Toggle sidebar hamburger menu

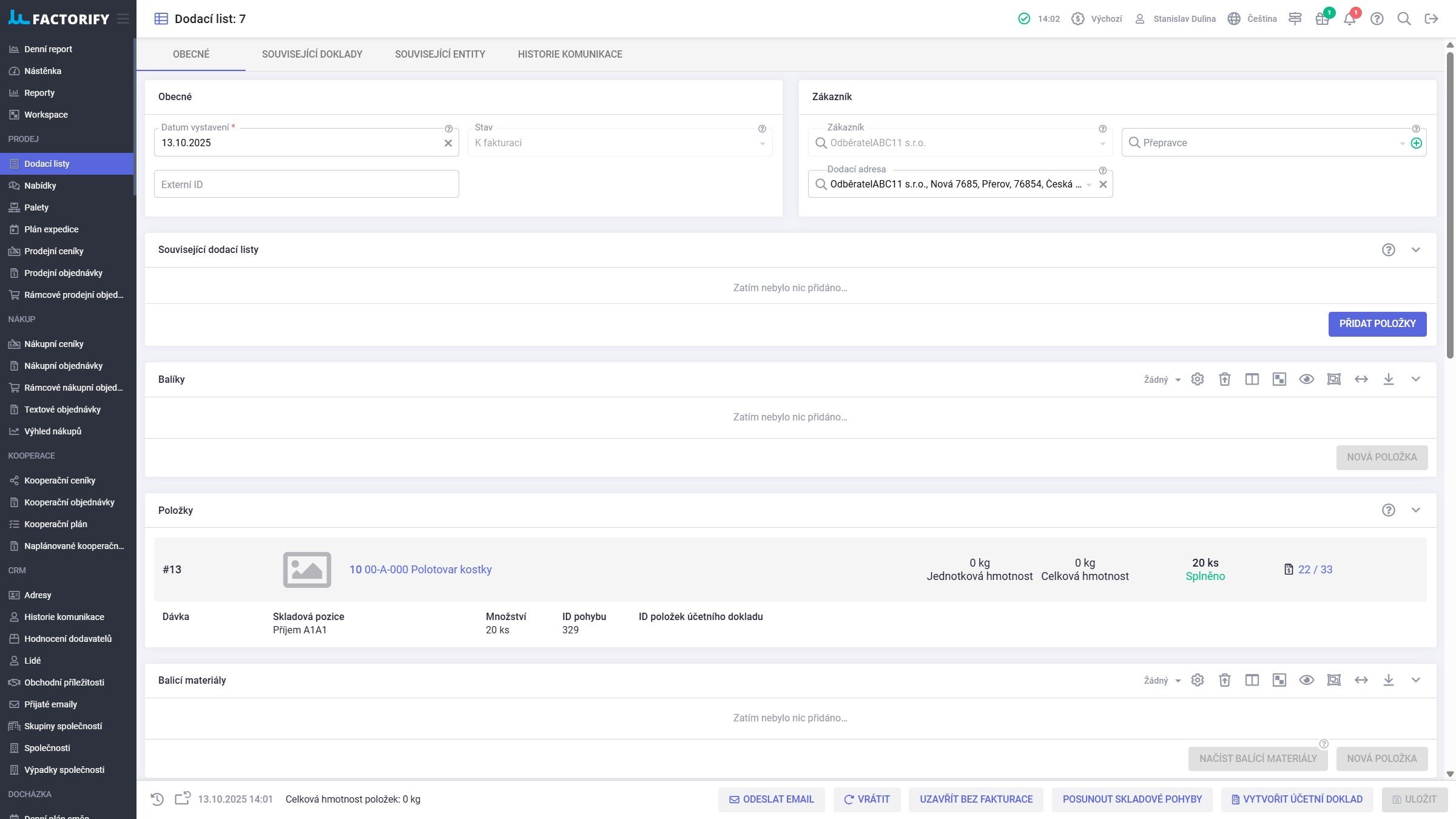pos(123,19)
